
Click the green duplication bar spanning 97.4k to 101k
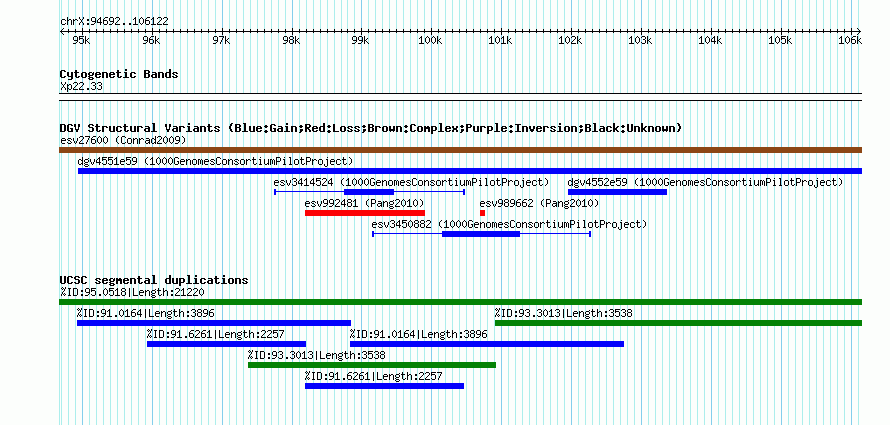click(372, 365)
